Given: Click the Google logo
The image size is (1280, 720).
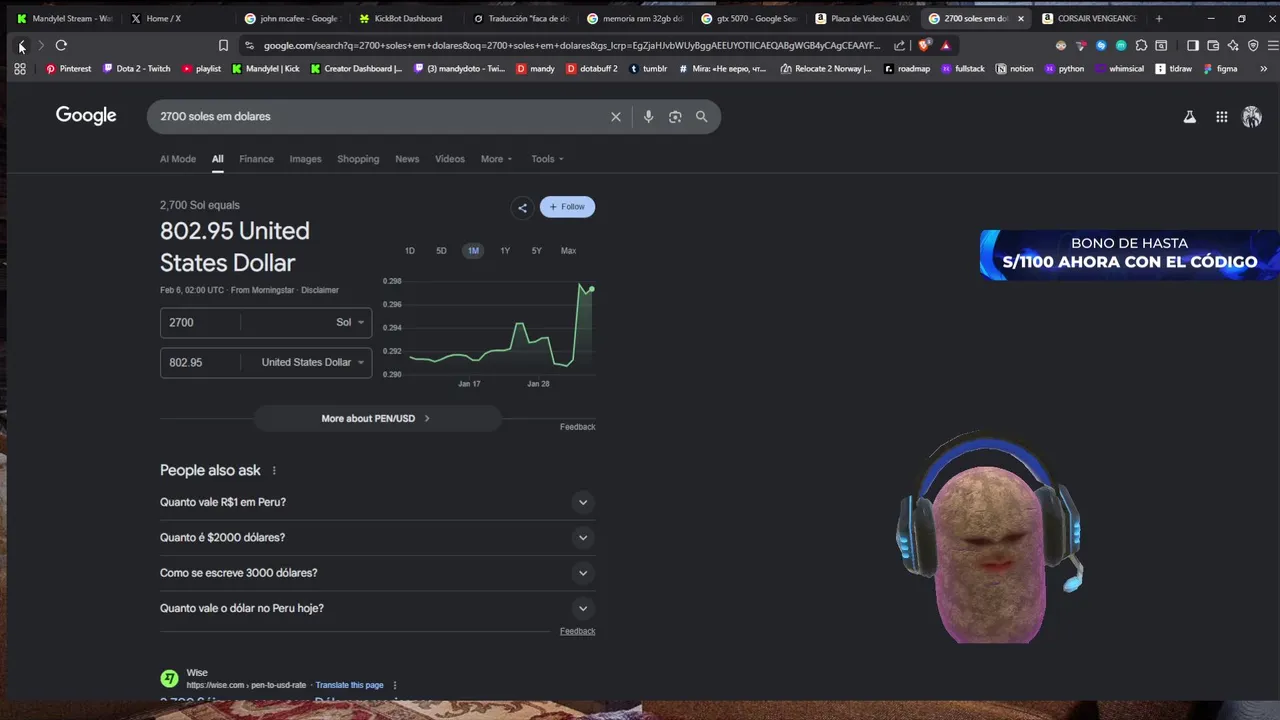Looking at the screenshot, I should 86,116.
